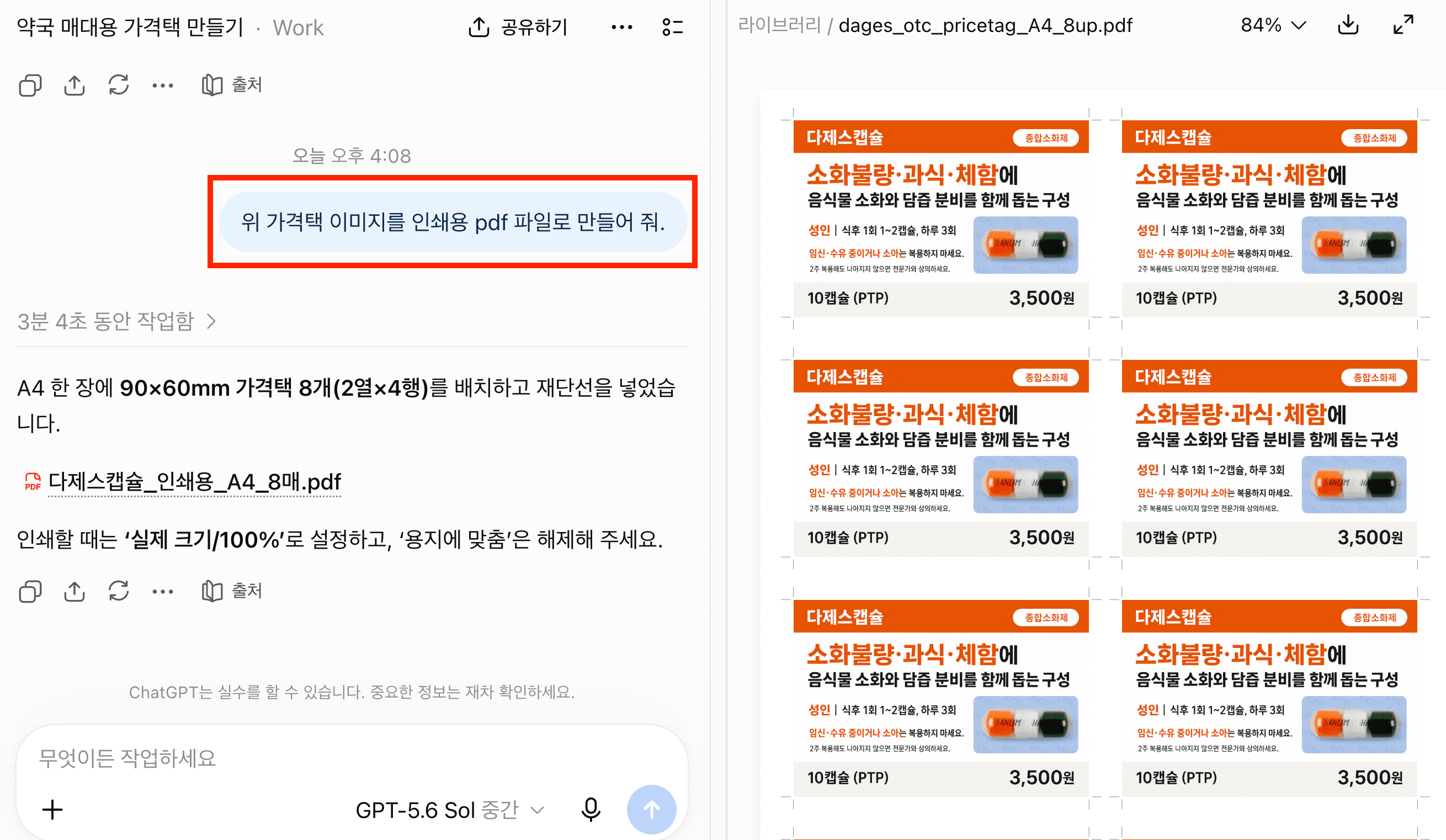The image size is (1446, 840).
Task: Open more options for the upper message
Action: (162, 86)
